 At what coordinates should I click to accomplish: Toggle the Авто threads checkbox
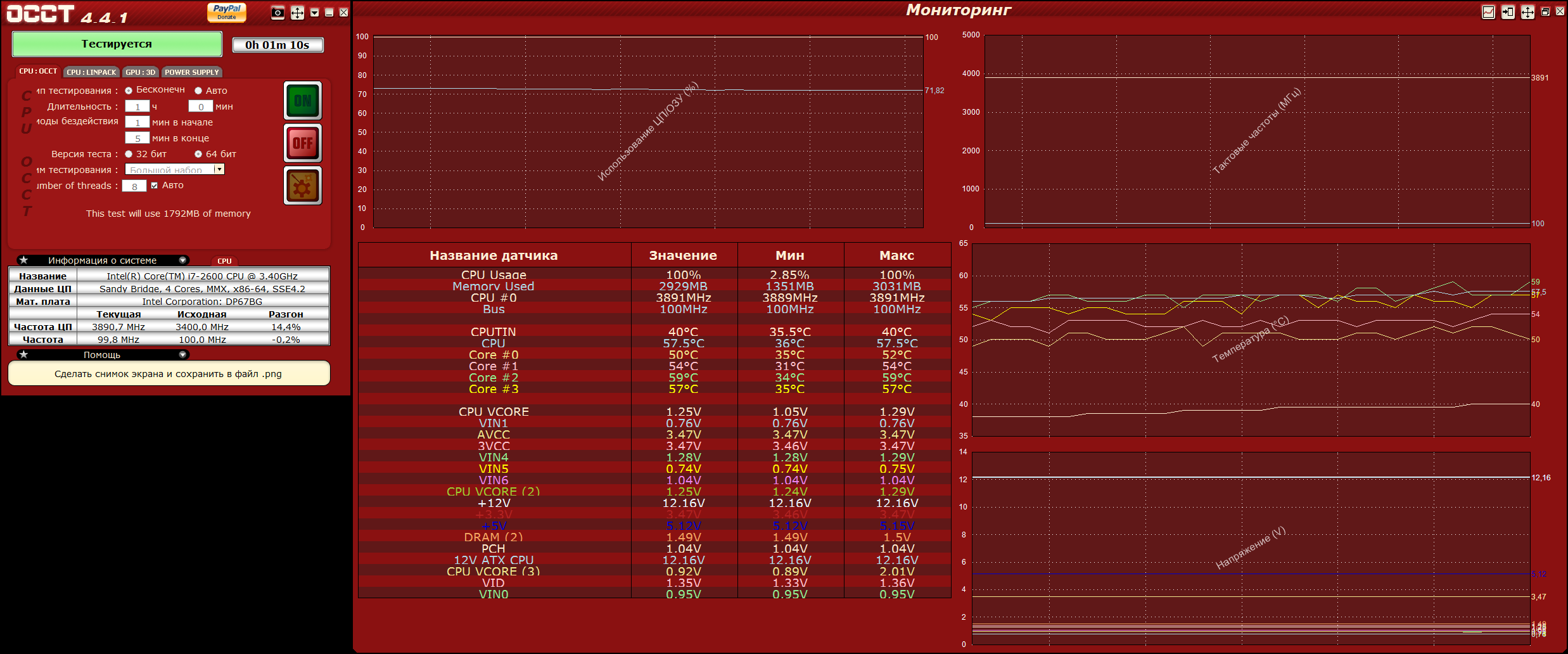pos(154,186)
